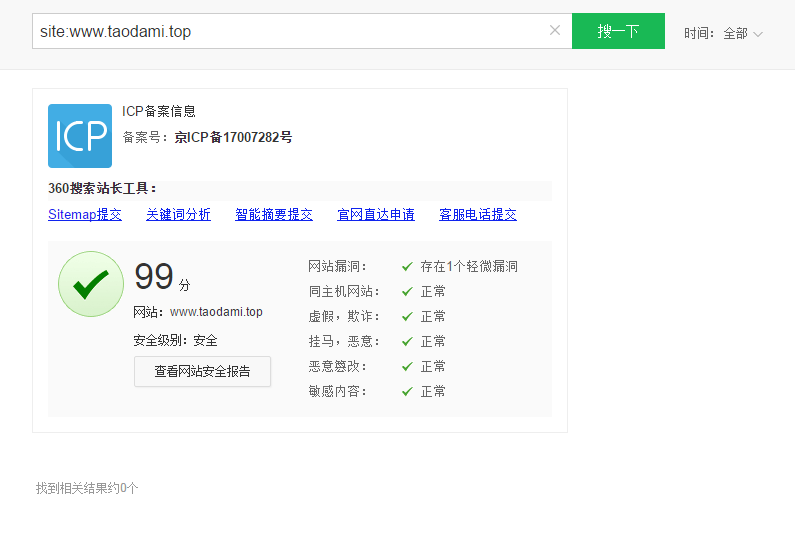Click the 99 分 security score
The width and height of the screenshot is (795, 545).
point(161,277)
